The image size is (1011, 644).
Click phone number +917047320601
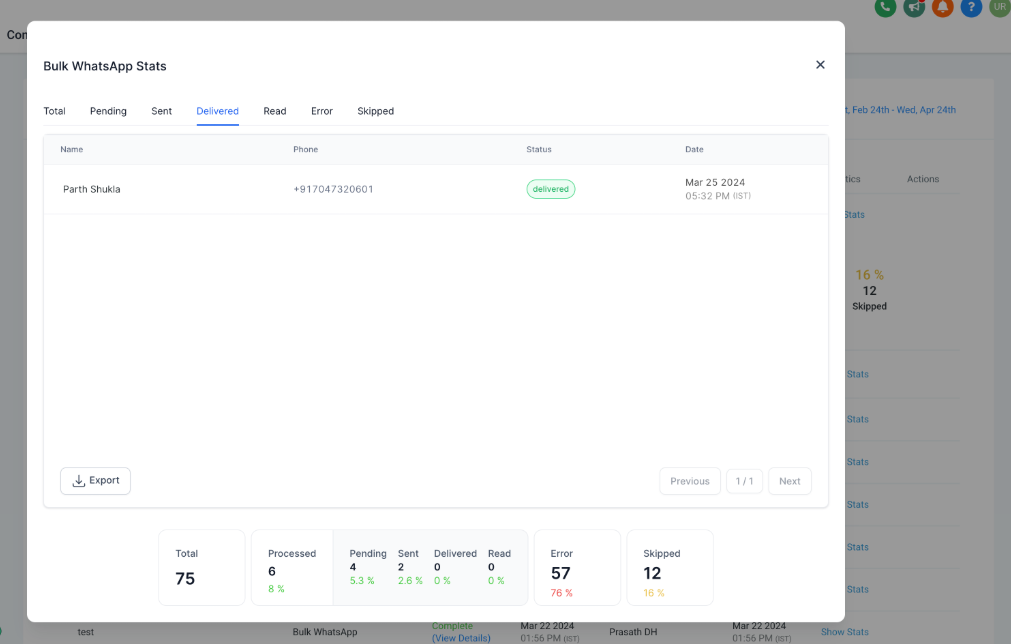(333, 189)
